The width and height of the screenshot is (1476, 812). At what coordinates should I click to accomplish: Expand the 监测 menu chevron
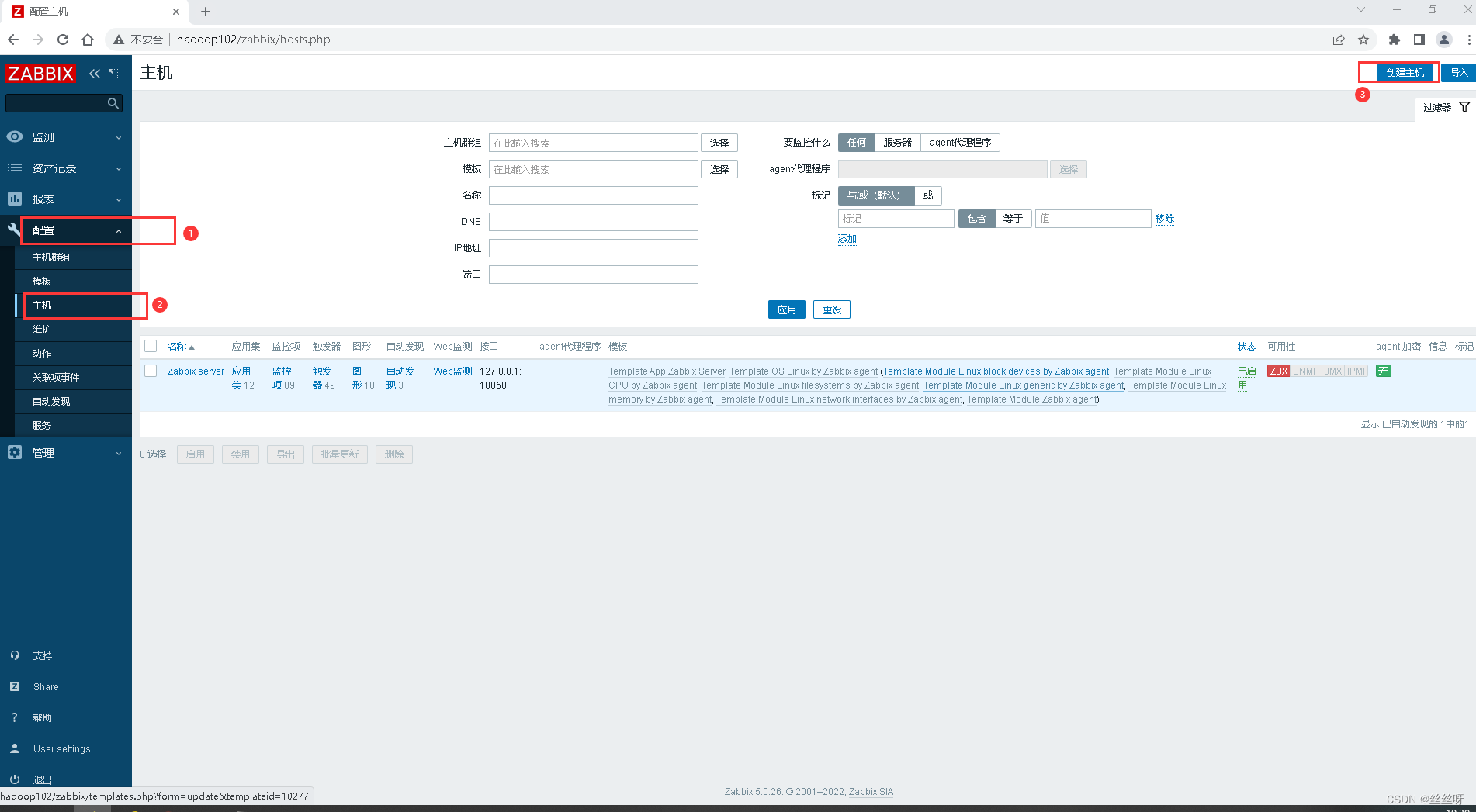pos(119,137)
